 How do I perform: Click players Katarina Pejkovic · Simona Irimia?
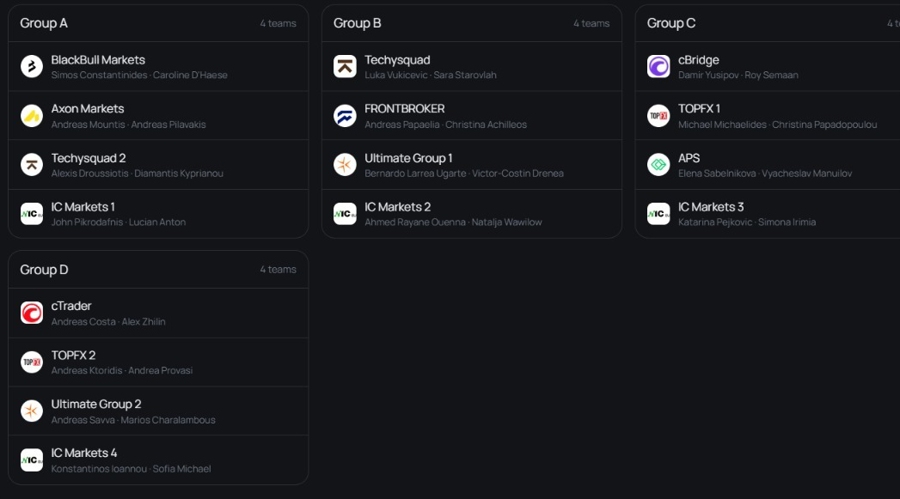tap(747, 222)
